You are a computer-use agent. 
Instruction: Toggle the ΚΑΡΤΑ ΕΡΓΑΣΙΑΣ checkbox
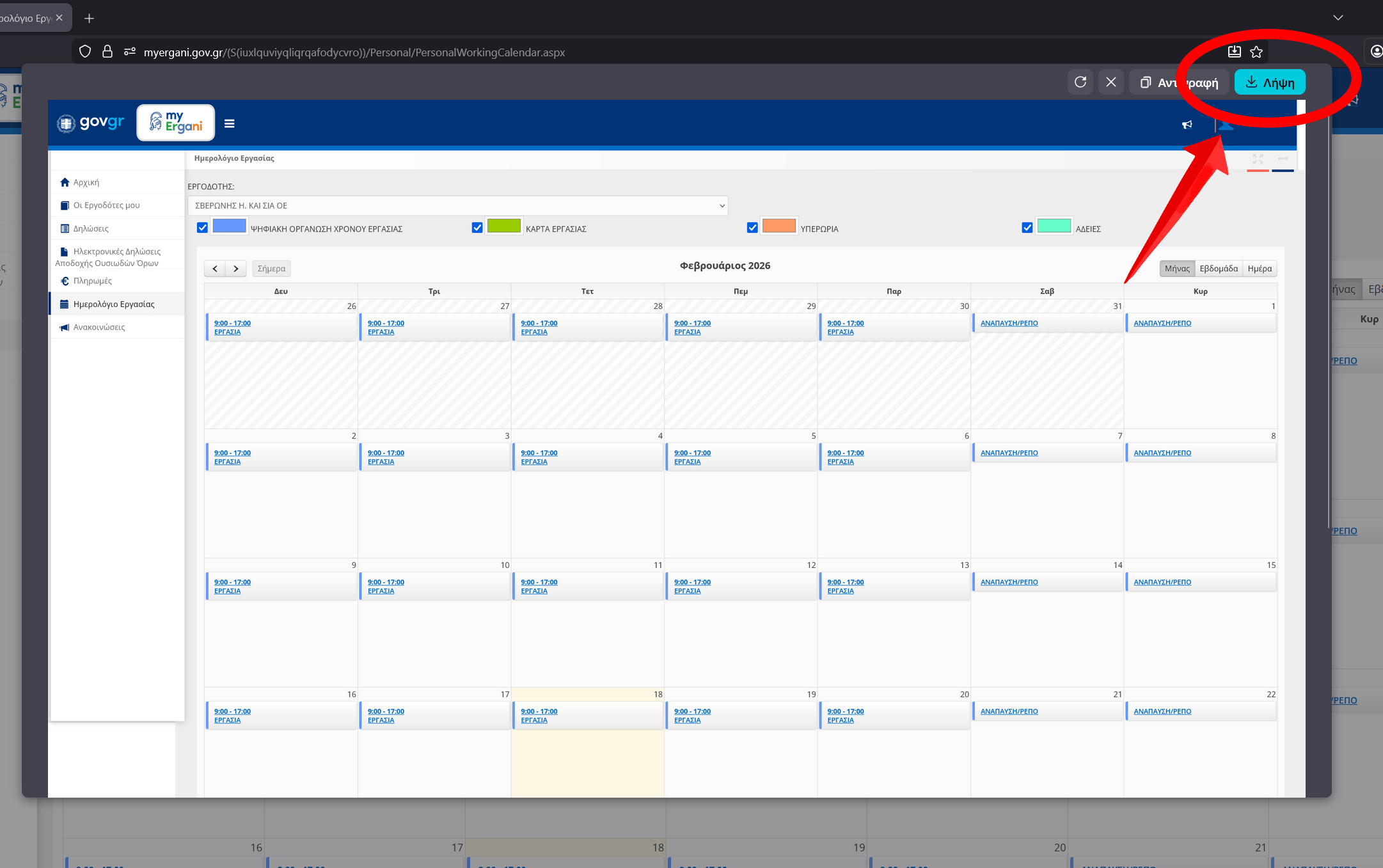point(477,228)
